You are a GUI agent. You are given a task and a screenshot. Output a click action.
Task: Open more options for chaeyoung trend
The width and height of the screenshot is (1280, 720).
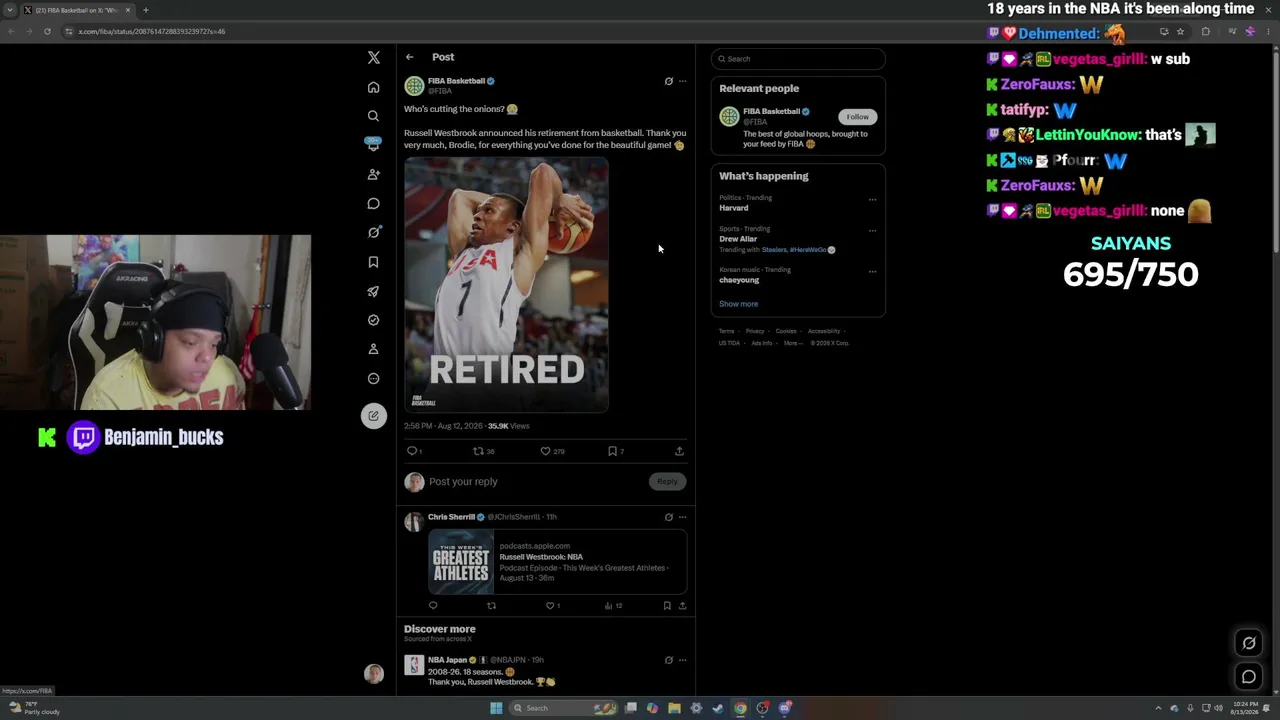point(872,271)
